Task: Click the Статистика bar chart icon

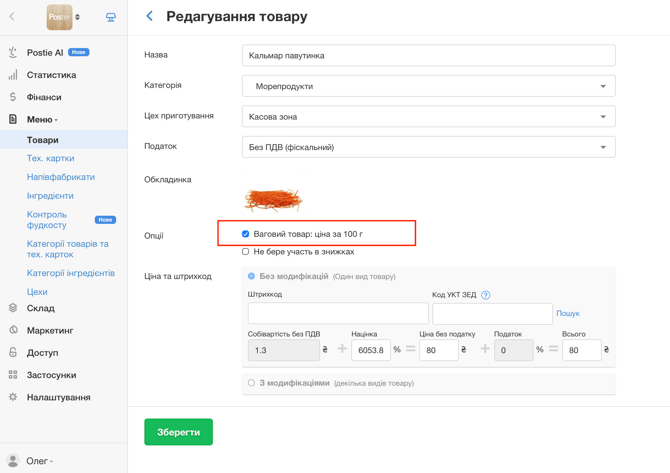Action: coord(13,75)
